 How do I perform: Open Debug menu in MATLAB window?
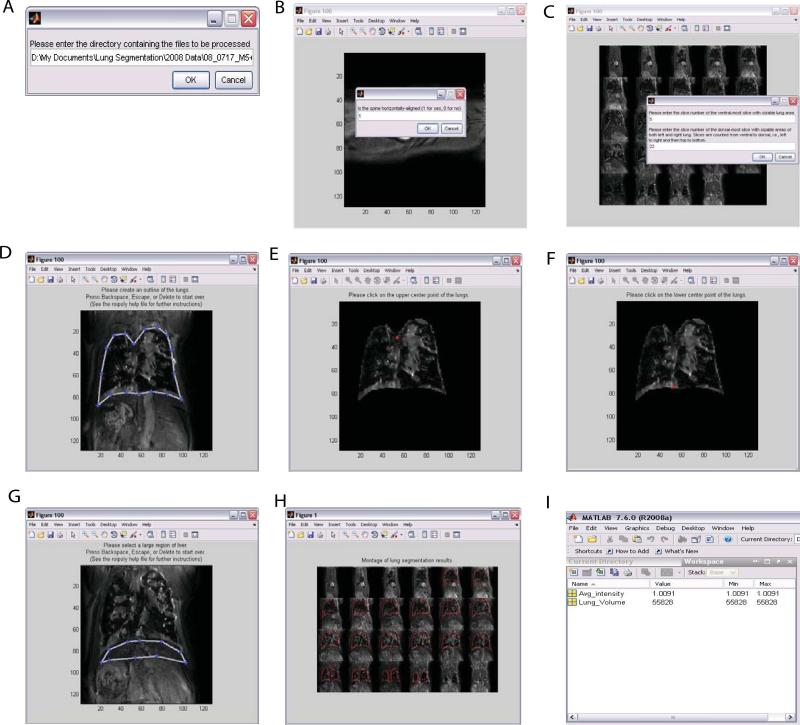(665, 528)
